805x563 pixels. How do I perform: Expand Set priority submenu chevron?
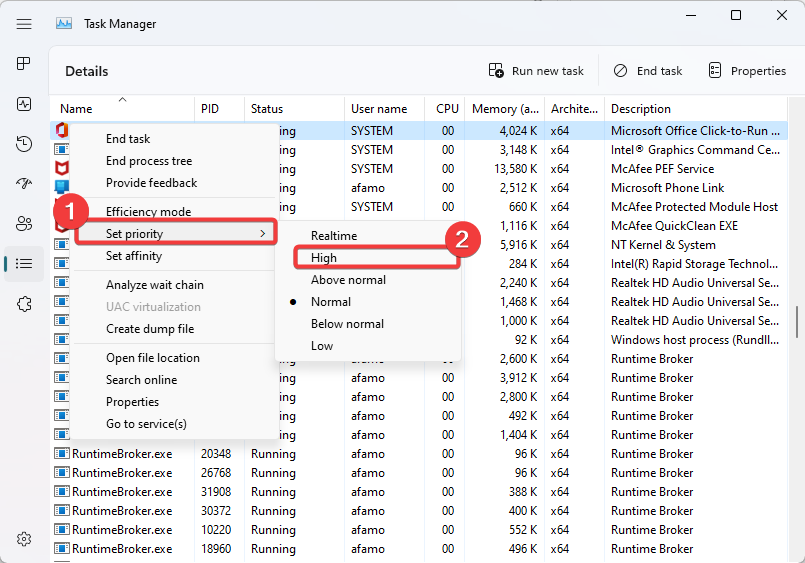[x=263, y=234]
